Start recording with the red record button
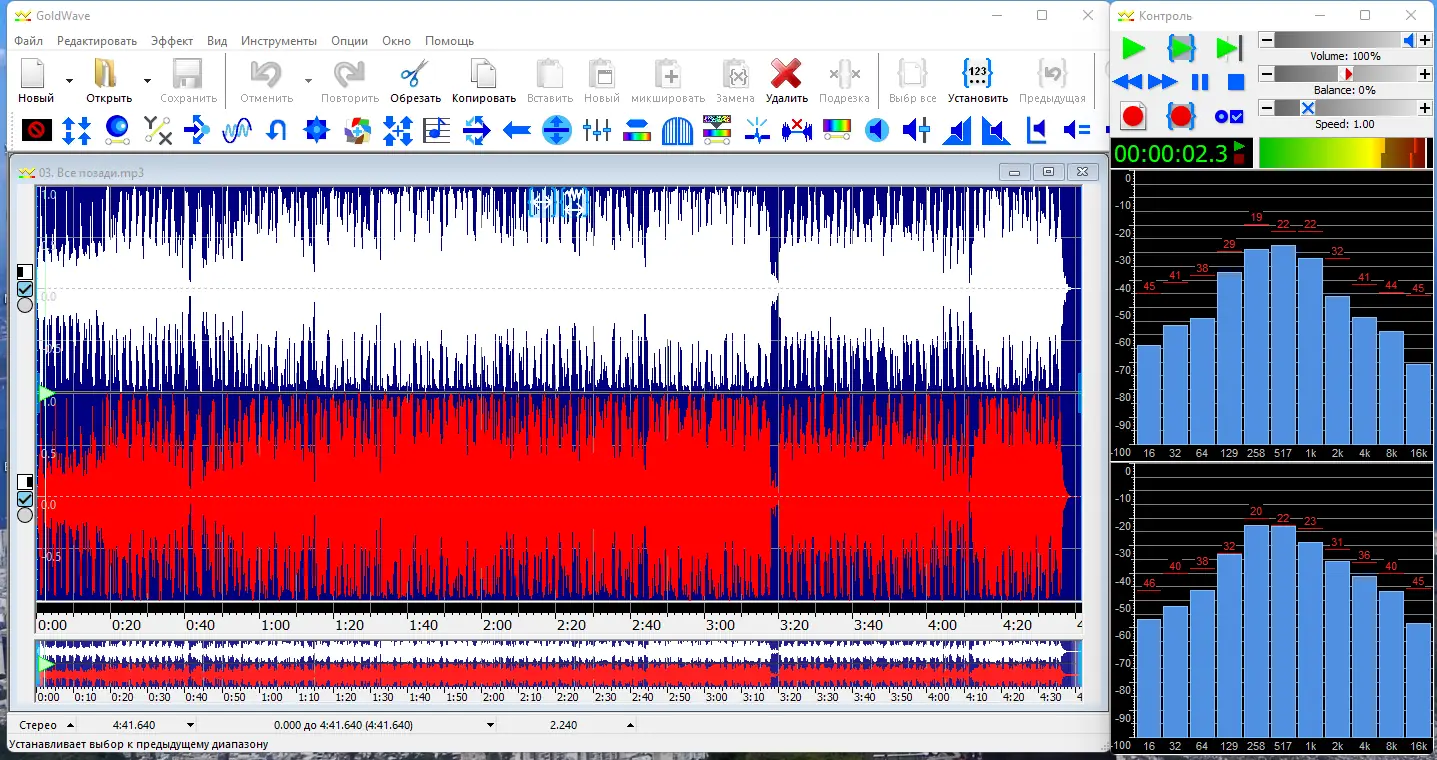 [x=1132, y=116]
